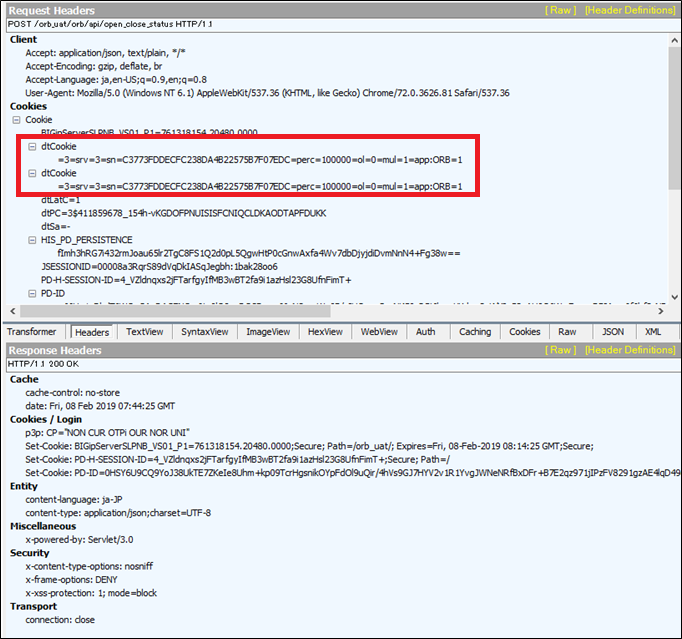Viewport: 682px width, 639px height.
Task: Switch to the TextView tab
Action: coord(144,332)
